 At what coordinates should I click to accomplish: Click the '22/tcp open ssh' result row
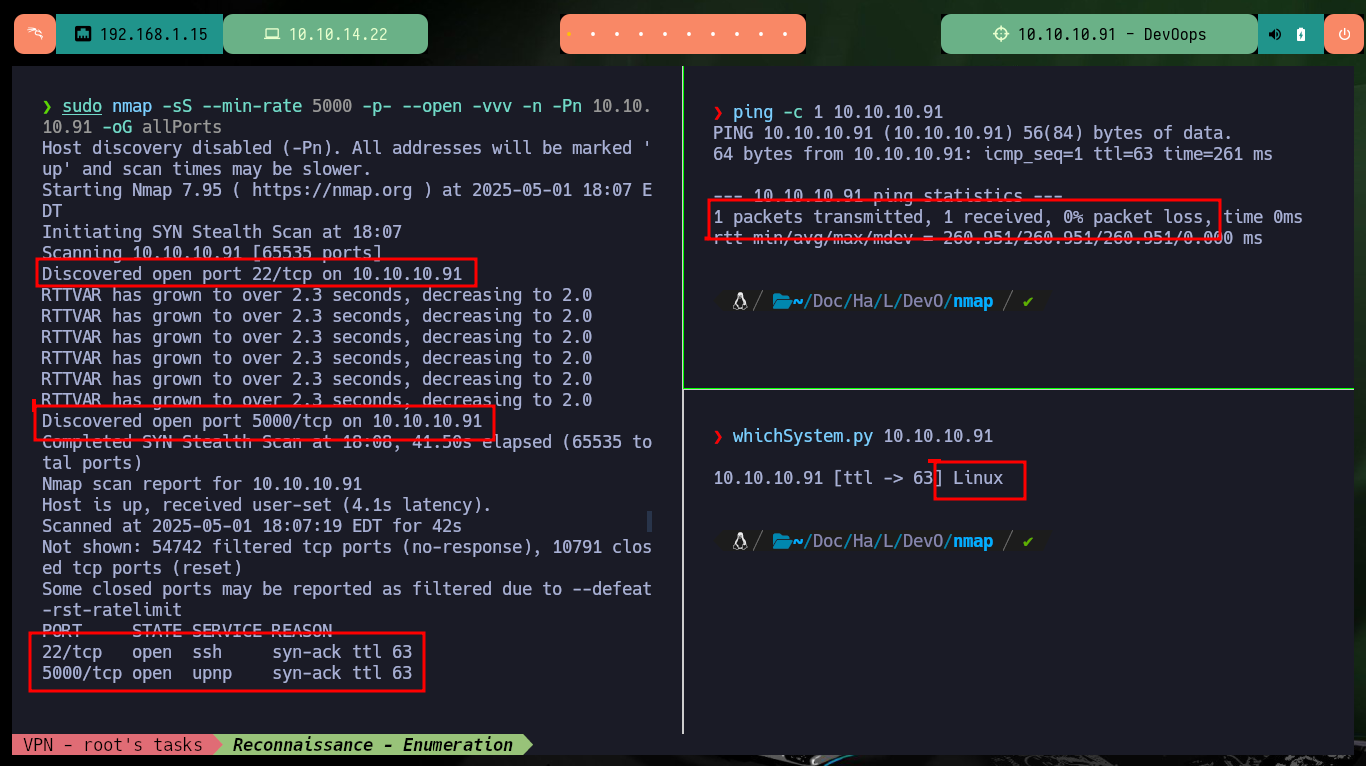pyautogui.click(x=227, y=652)
